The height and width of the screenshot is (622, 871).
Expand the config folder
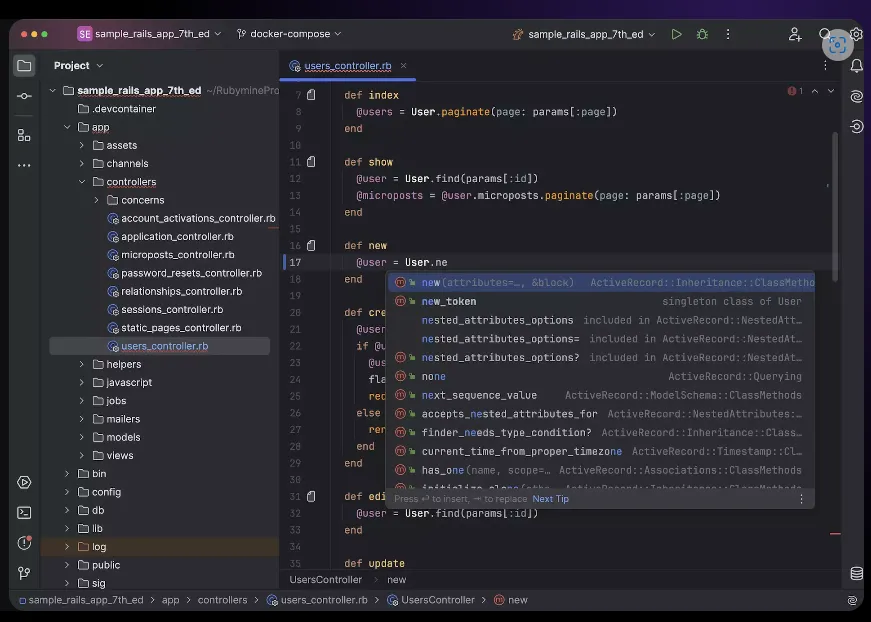tap(67, 492)
